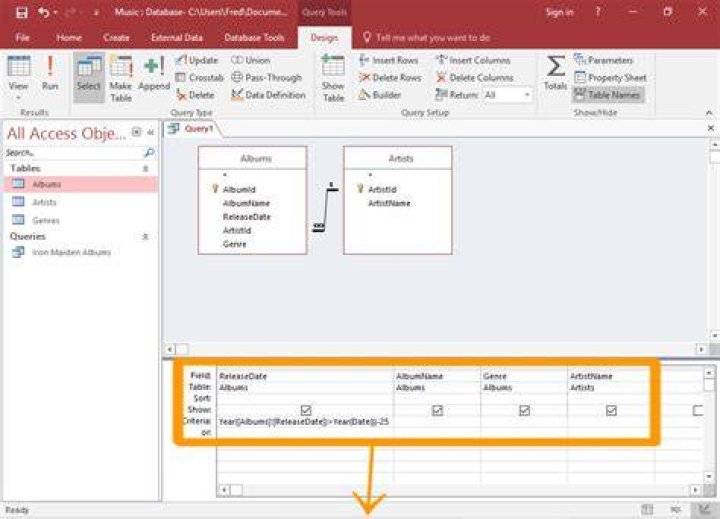Select Albums table in navigation pane
The height and width of the screenshot is (519, 720).
(x=81, y=184)
